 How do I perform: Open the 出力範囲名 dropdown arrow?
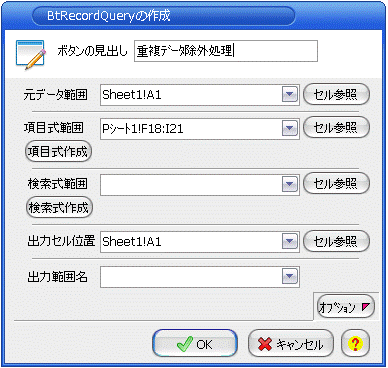pyautogui.click(x=289, y=276)
